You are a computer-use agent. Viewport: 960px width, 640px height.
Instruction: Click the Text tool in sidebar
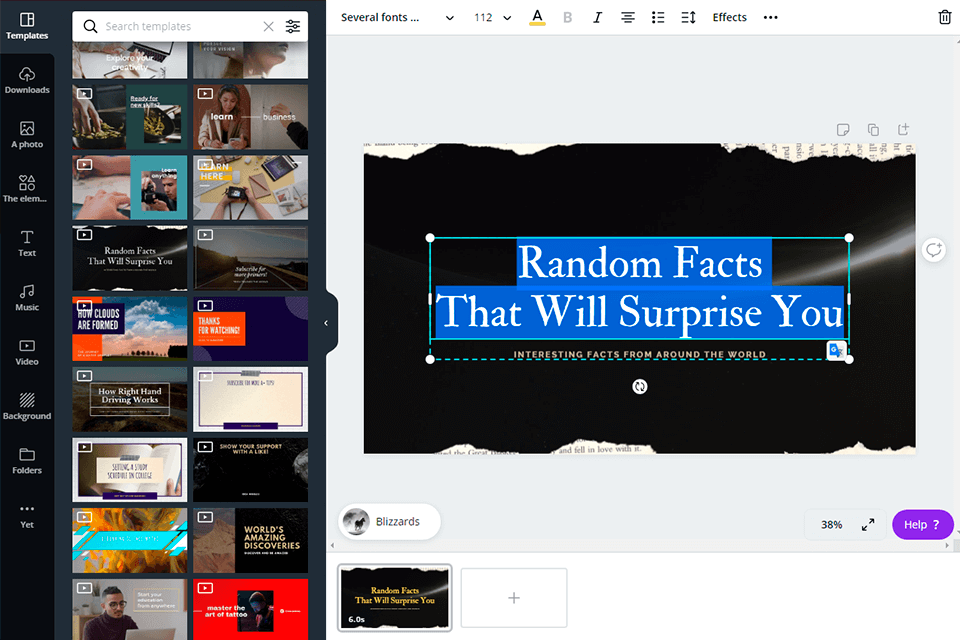27,243
